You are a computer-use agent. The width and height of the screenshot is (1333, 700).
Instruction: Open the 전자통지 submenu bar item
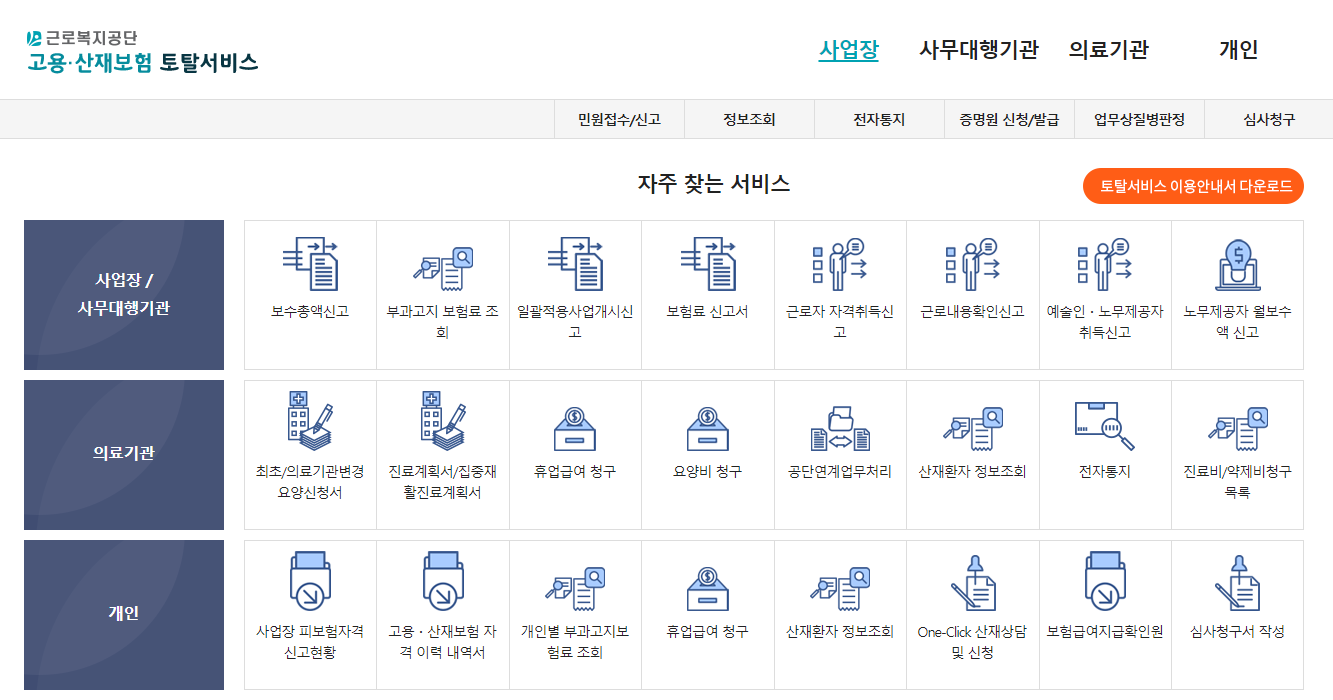click(879, 119)
